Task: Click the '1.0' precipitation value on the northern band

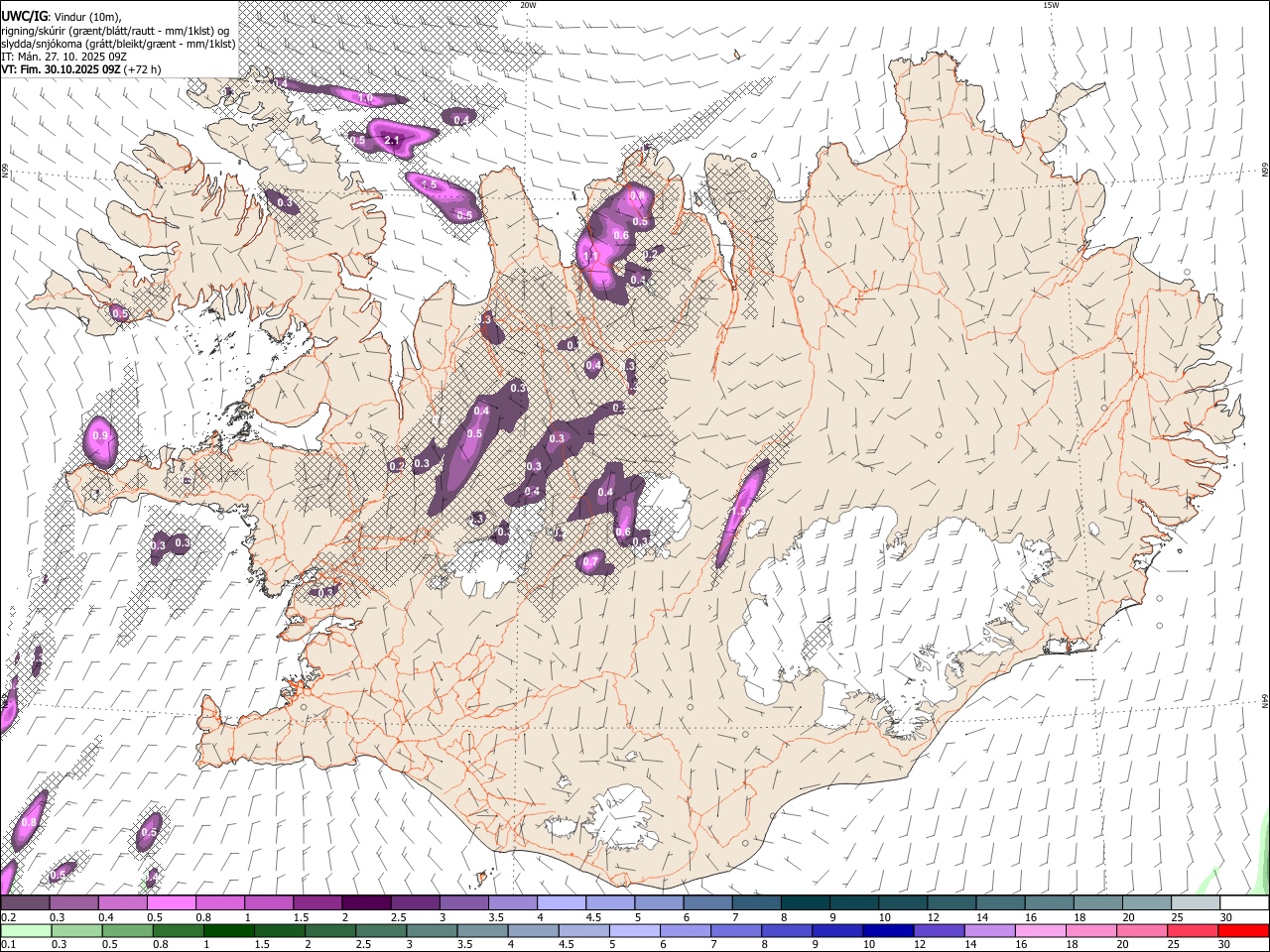Action: 365,98
